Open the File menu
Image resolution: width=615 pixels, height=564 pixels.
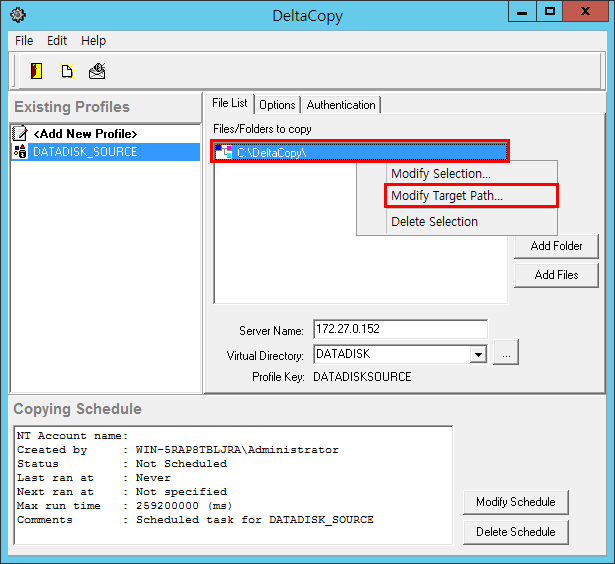[24, 41]
